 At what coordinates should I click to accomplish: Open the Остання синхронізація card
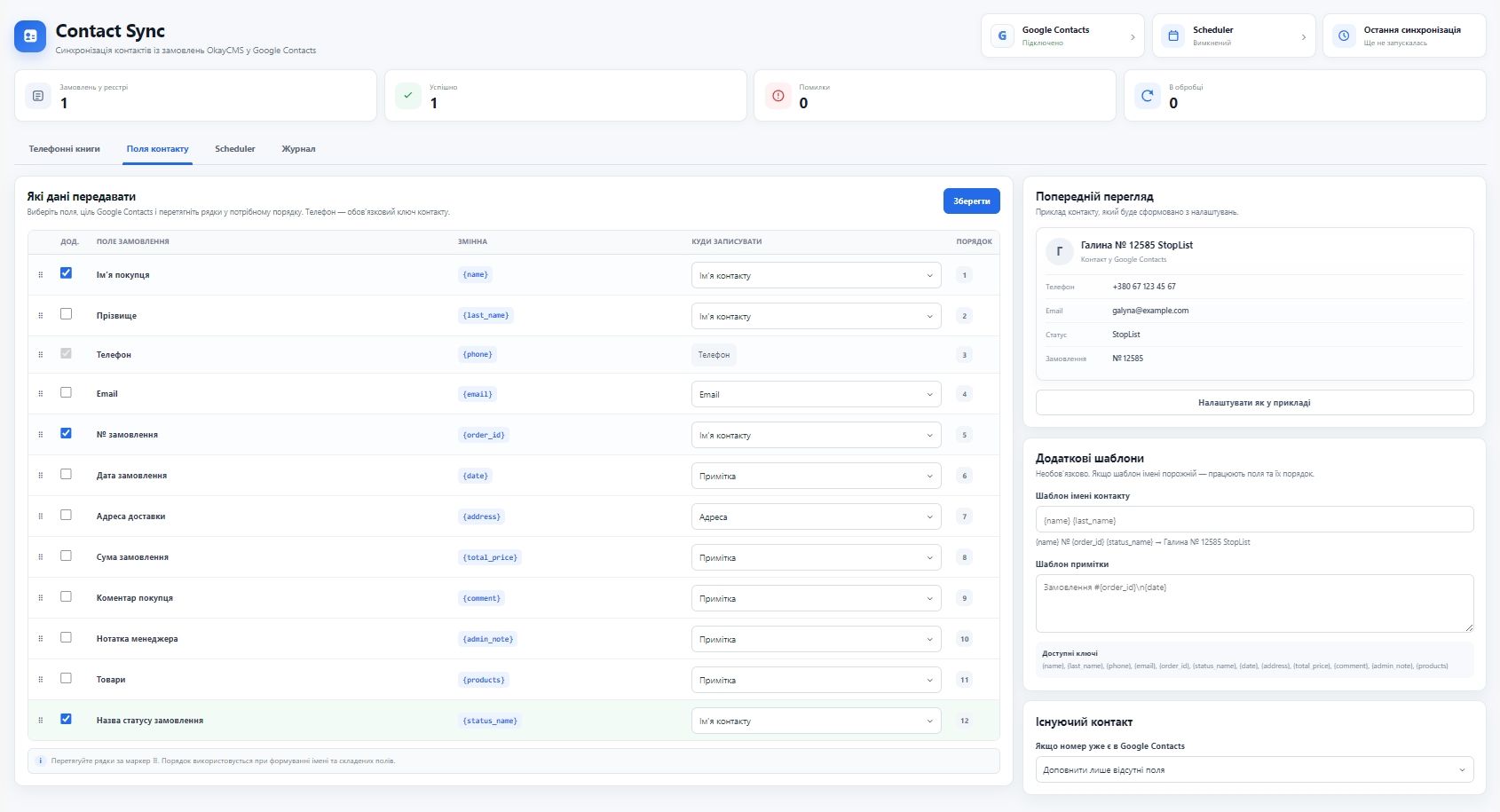click(1404, 36)
